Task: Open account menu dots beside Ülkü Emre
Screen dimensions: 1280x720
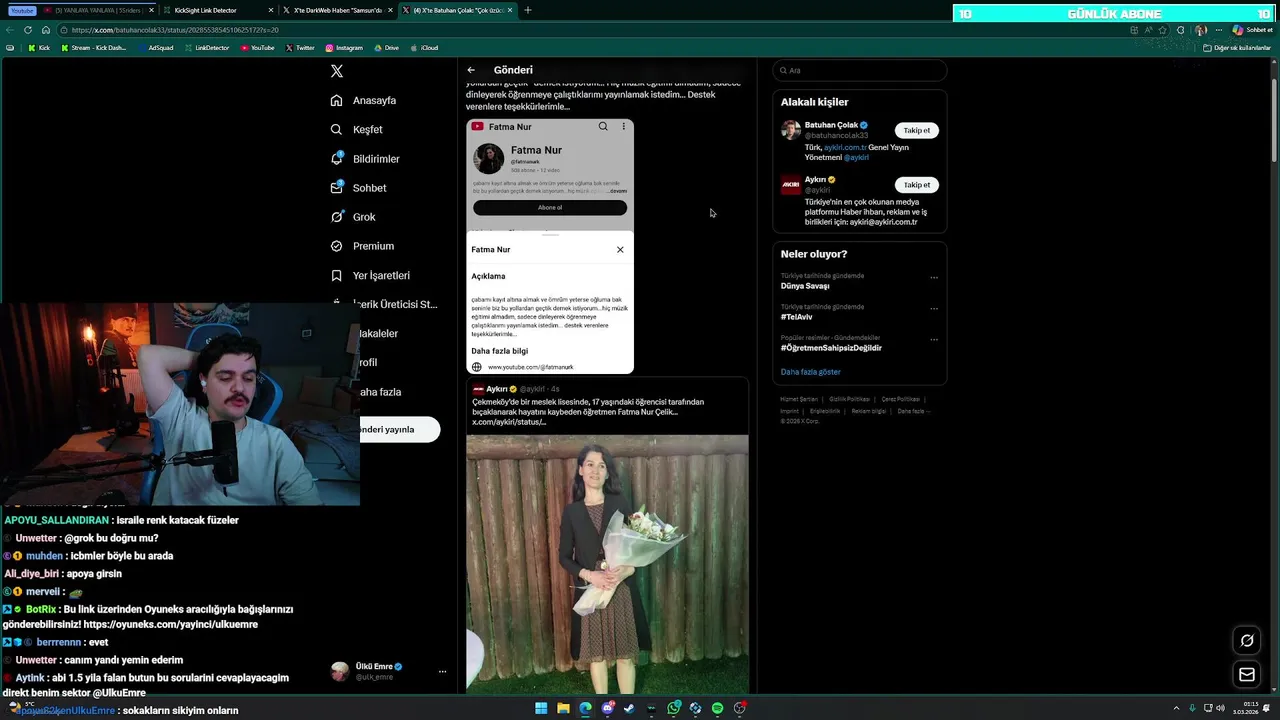Action: [x=442, y=672]
